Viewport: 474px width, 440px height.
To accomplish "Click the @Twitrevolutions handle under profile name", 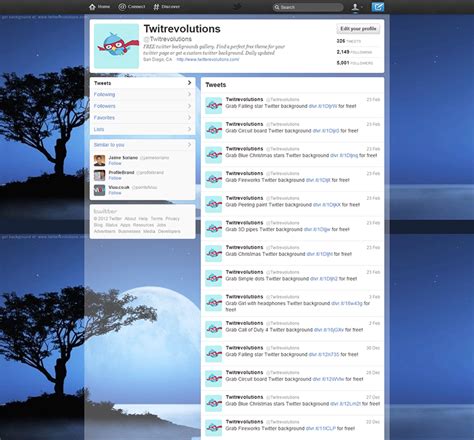I will [168, 39].
